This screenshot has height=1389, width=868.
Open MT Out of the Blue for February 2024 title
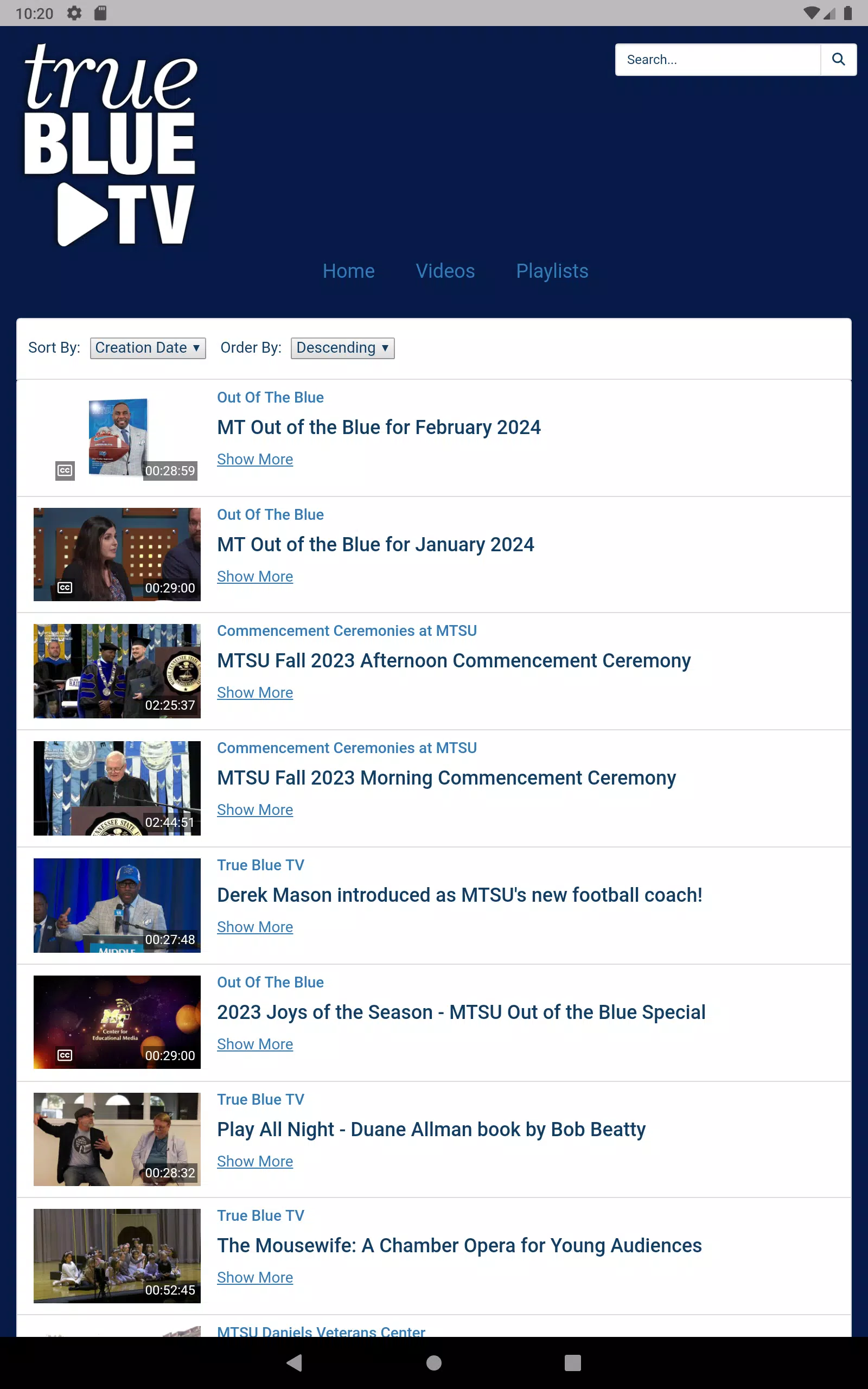point(379,428)
